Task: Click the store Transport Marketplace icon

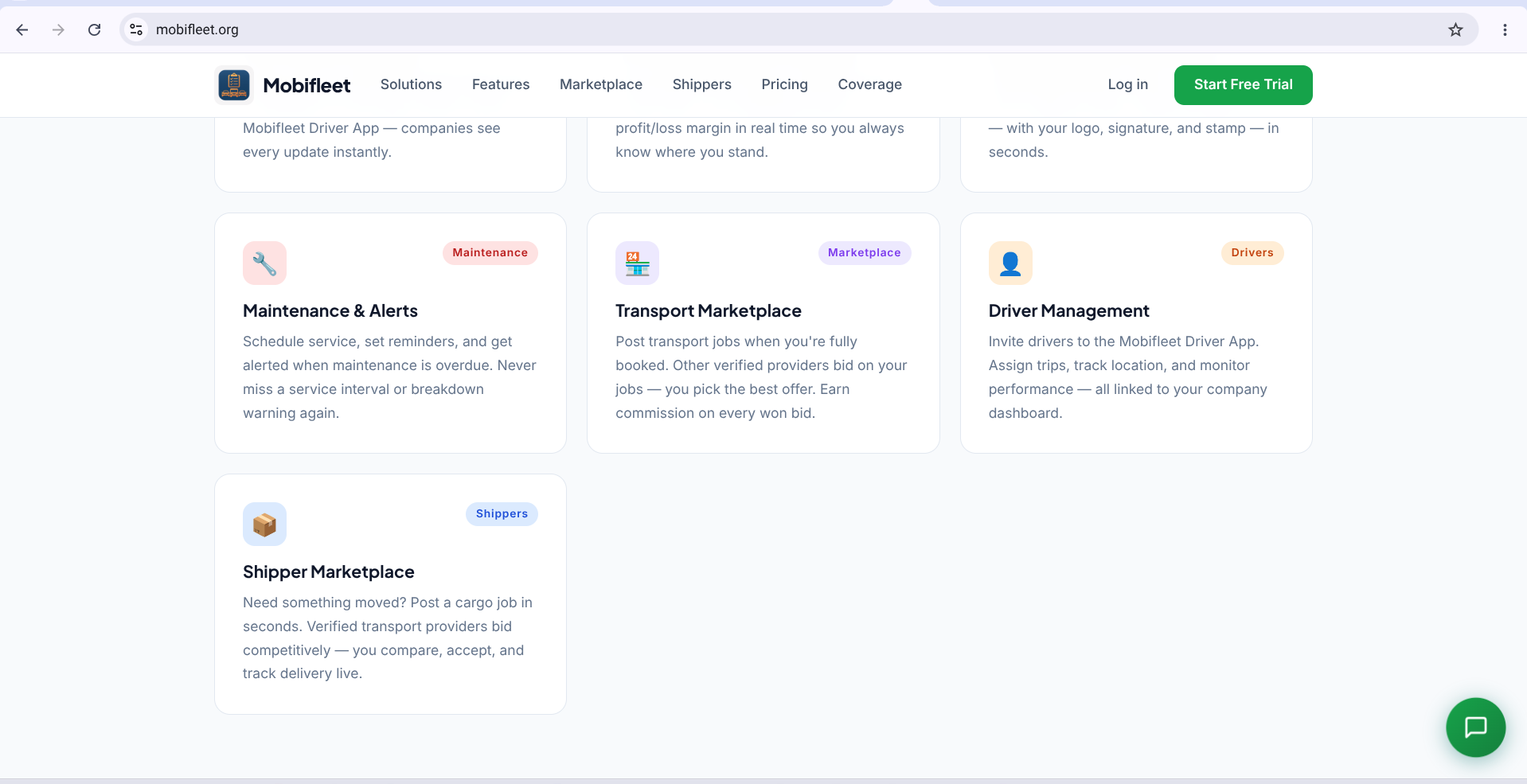Action: tap(637, 263)
